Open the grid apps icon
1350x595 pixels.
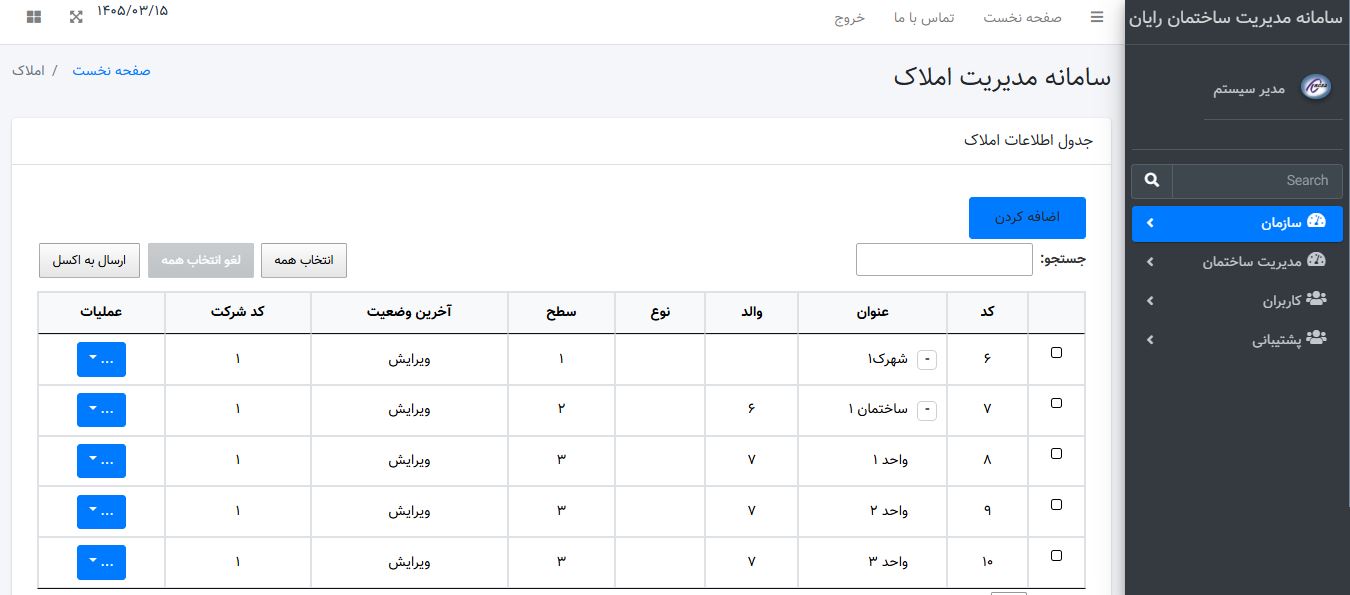tap(34, 17)
